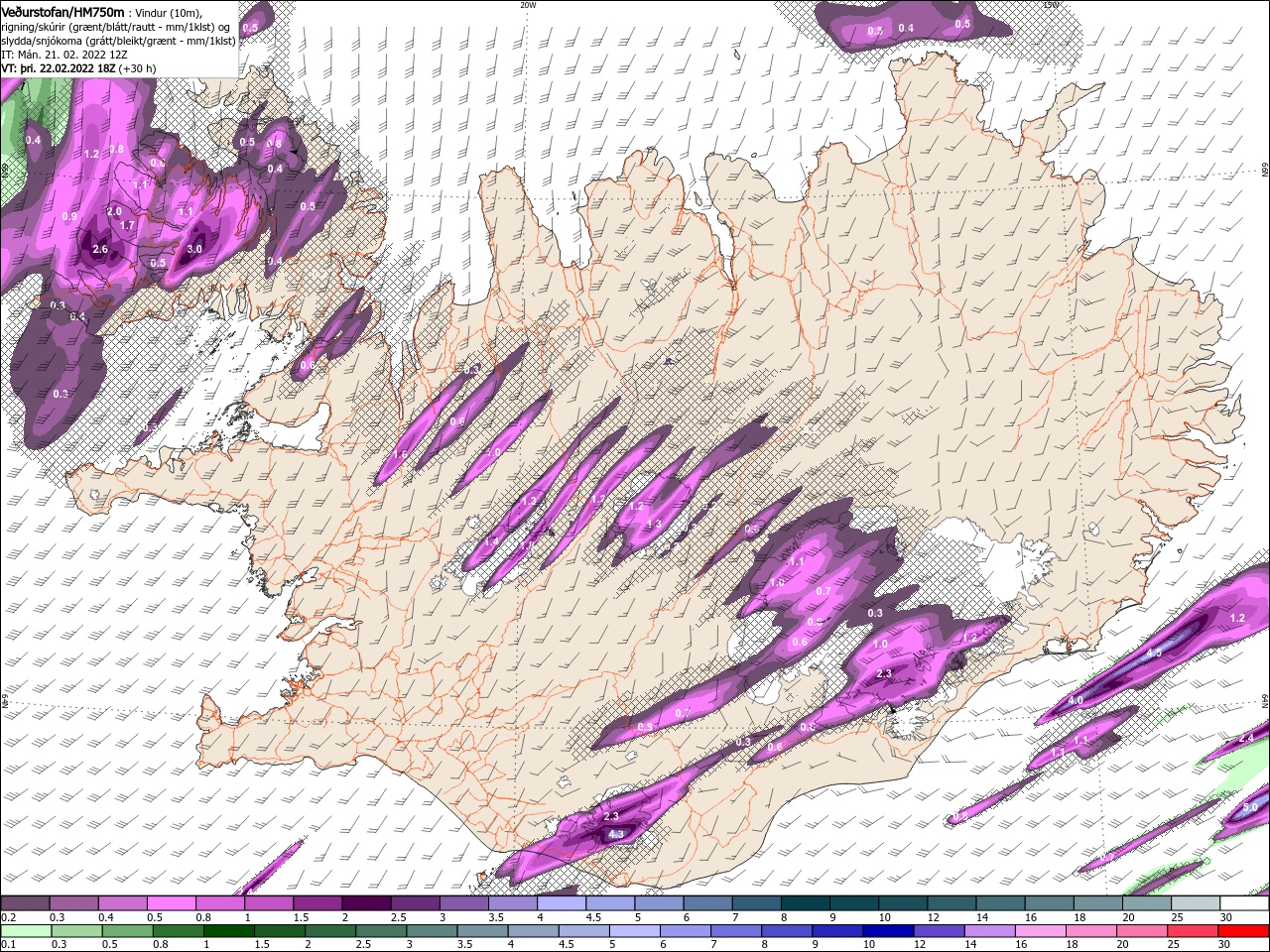Click the 1.7 value in the northwest snow band
The height and width of the screenshot is (952, 1270).
coord(127,226)
